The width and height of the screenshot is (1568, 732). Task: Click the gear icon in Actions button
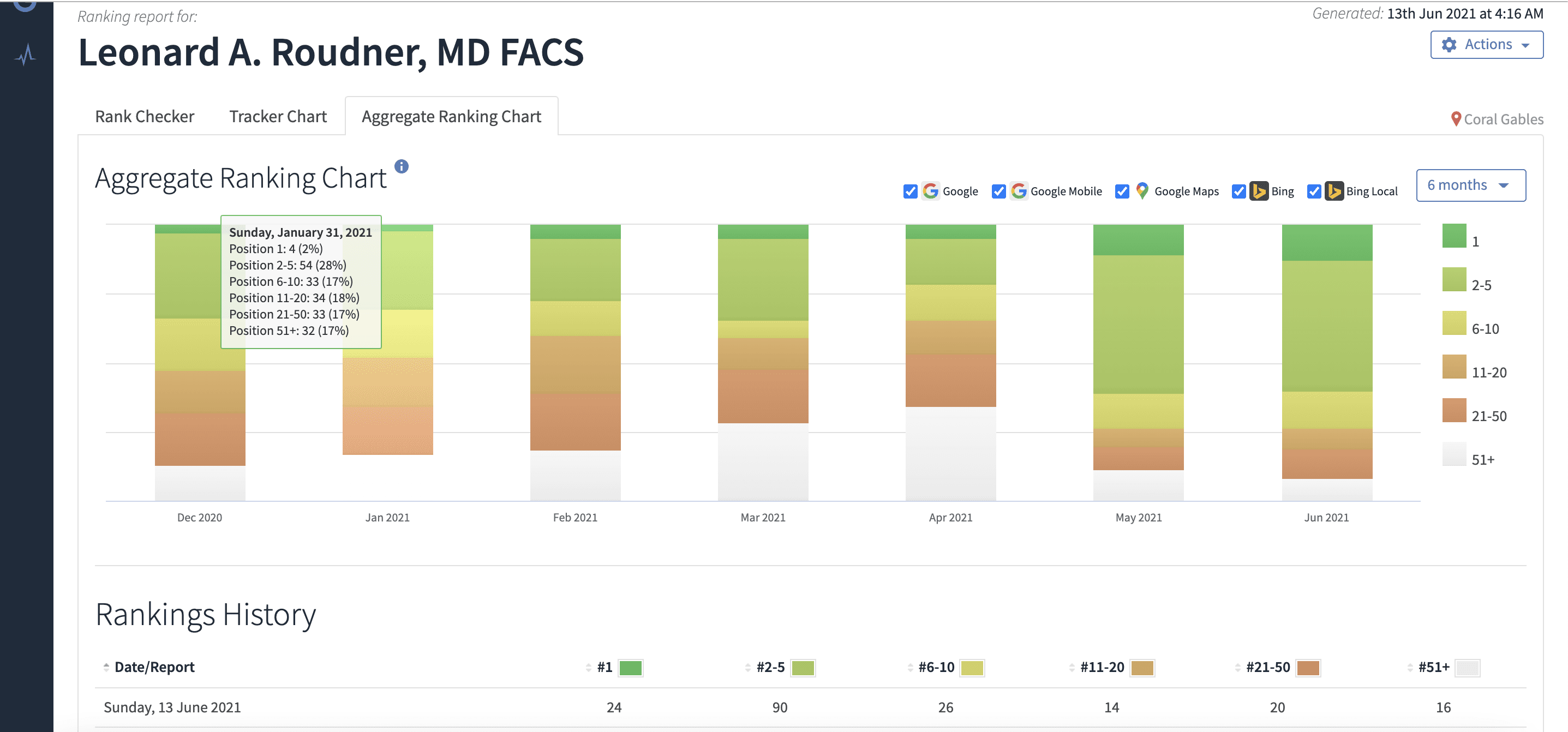pyautogui.click(x=1449, y=44)
